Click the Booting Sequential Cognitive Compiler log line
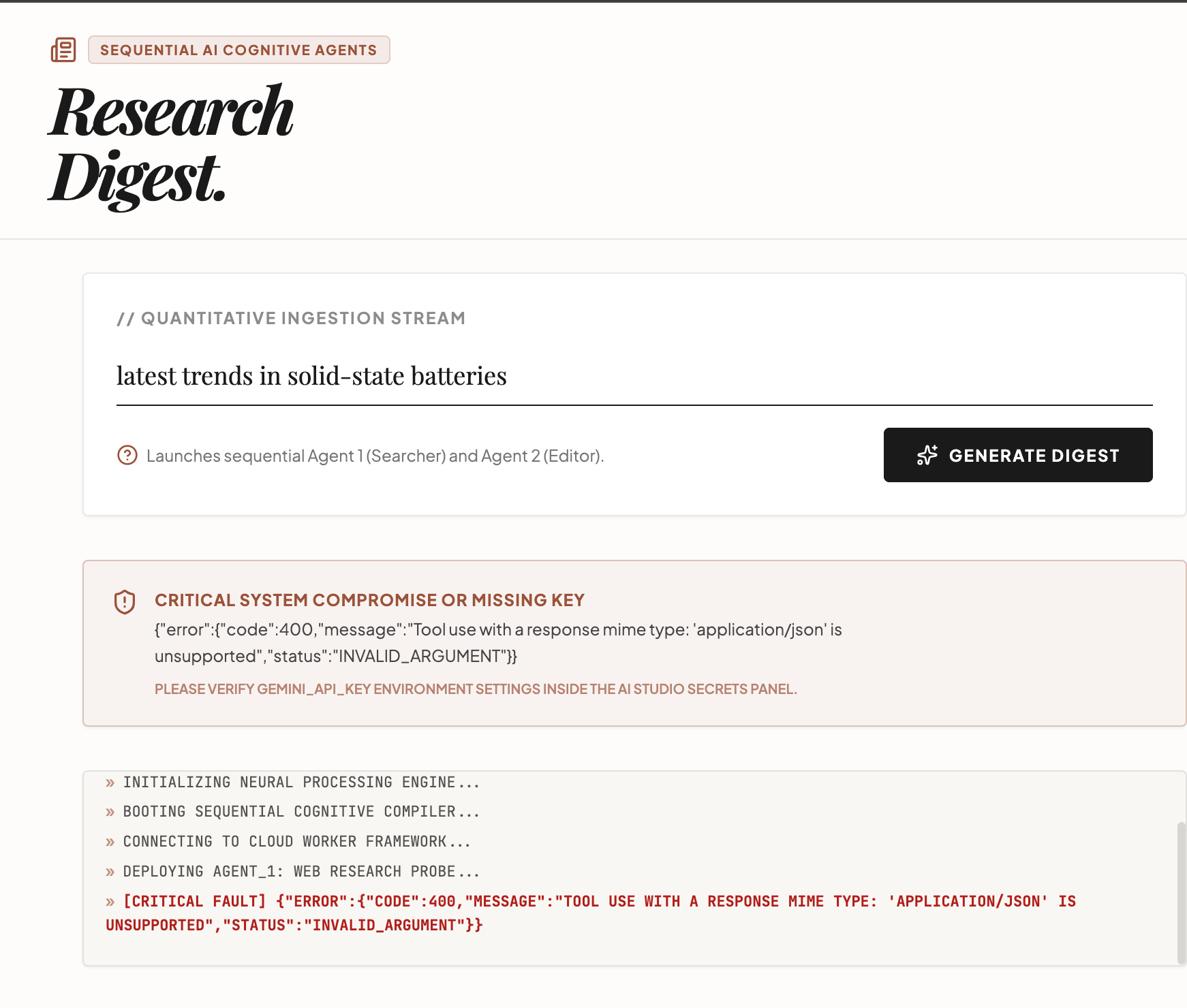This screenshot has width=1187, height=1008. point(293,812)
